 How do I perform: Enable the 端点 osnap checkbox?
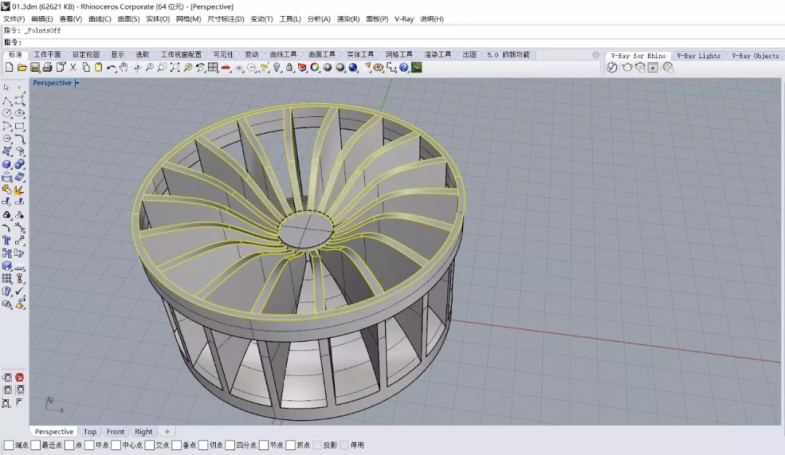pyautogui.click(x=8, y=445)
